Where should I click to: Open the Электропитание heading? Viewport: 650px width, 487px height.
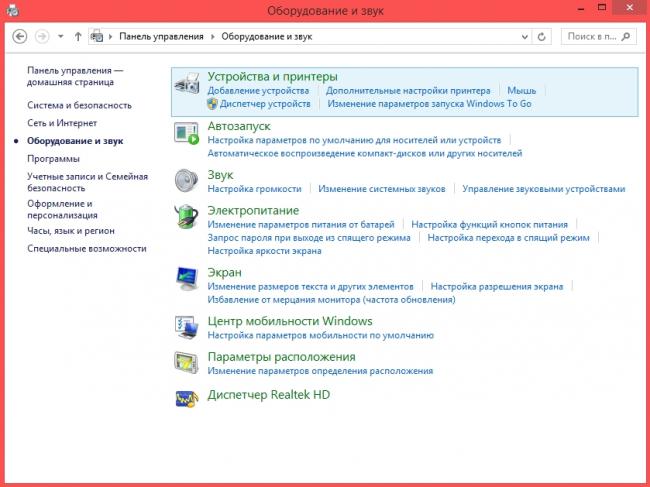[253, 211]
